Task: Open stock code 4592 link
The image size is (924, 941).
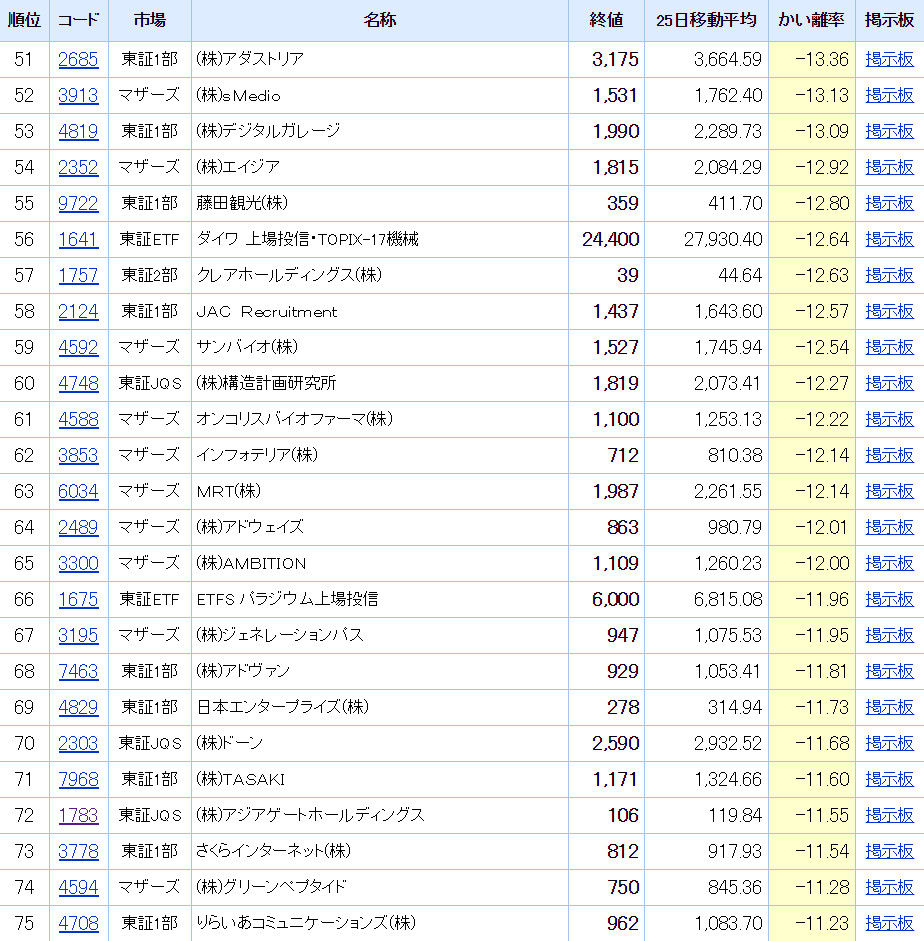Action: 78,347
